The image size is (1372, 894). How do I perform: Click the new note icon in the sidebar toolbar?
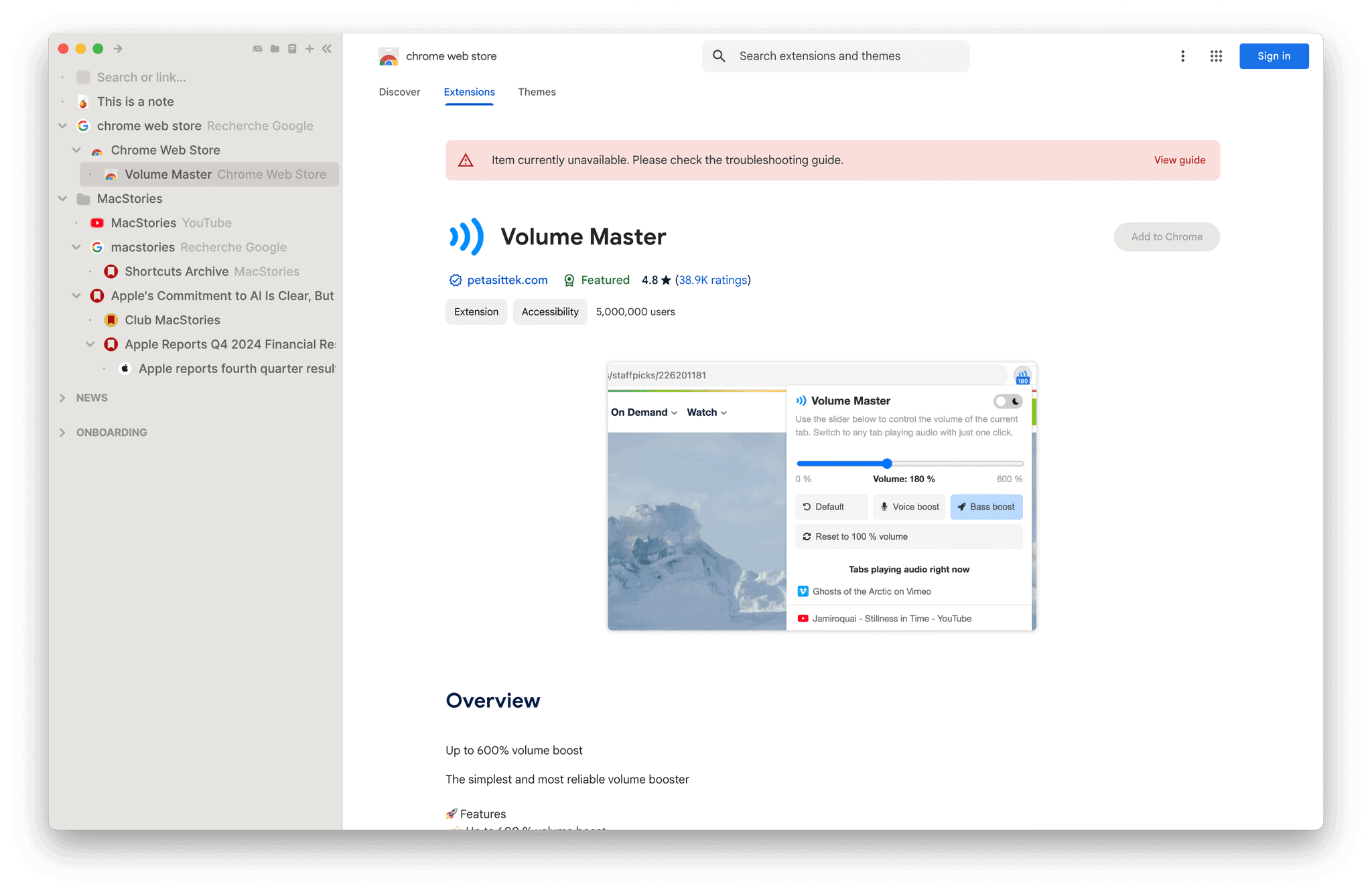point(292,48)
